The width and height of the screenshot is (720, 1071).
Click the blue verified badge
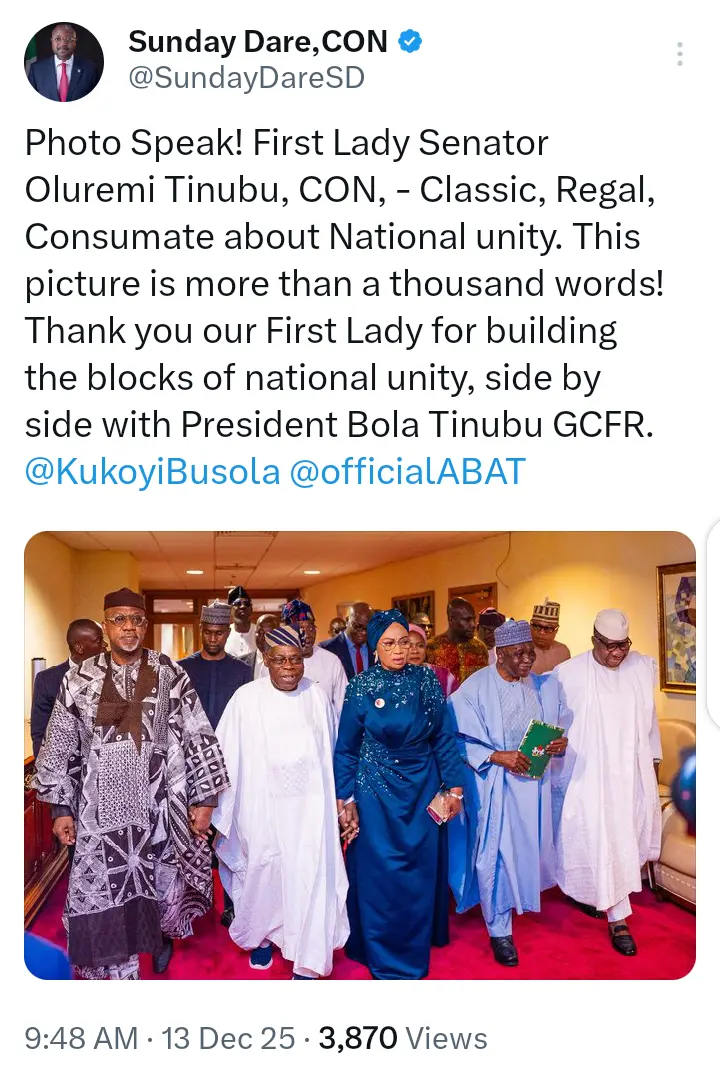click(x=411, y=41)
